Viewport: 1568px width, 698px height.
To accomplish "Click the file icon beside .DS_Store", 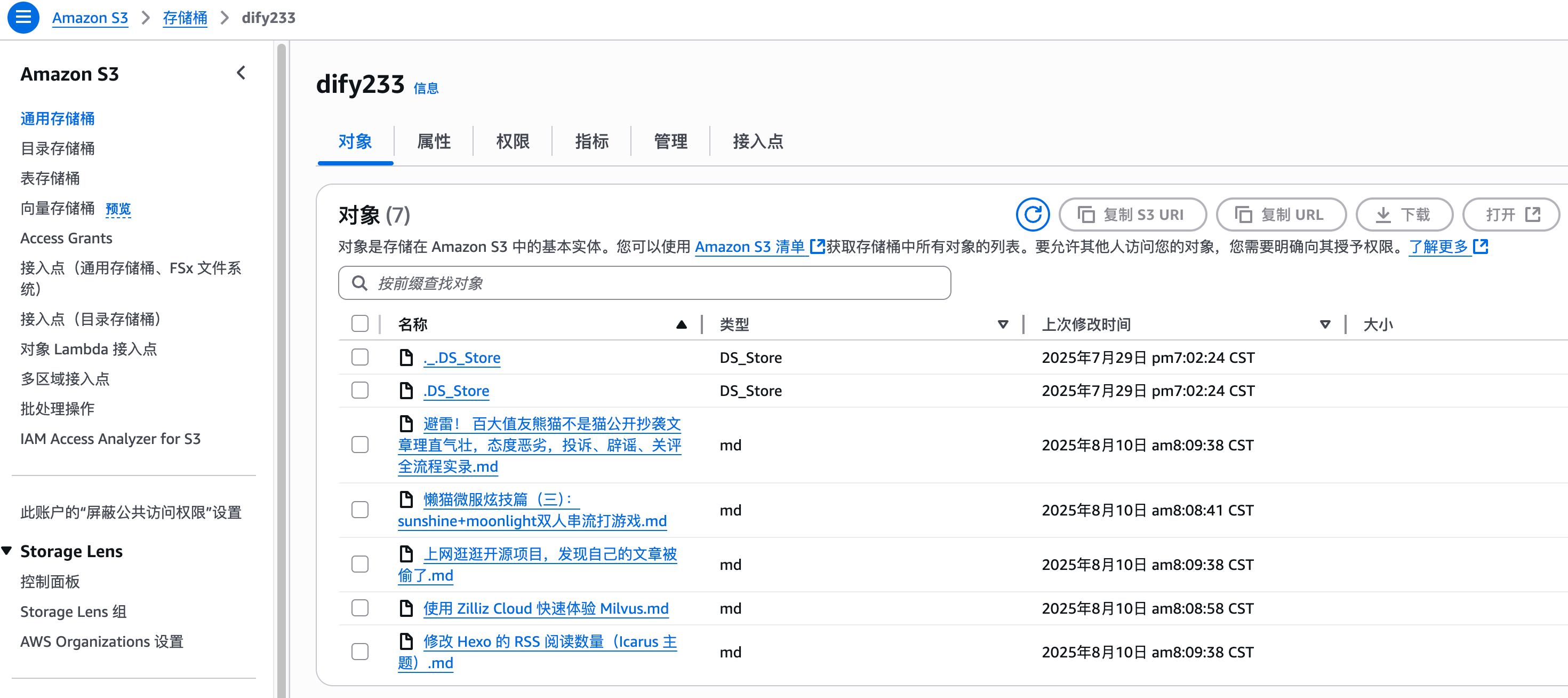I will click(x=406, y=391).
